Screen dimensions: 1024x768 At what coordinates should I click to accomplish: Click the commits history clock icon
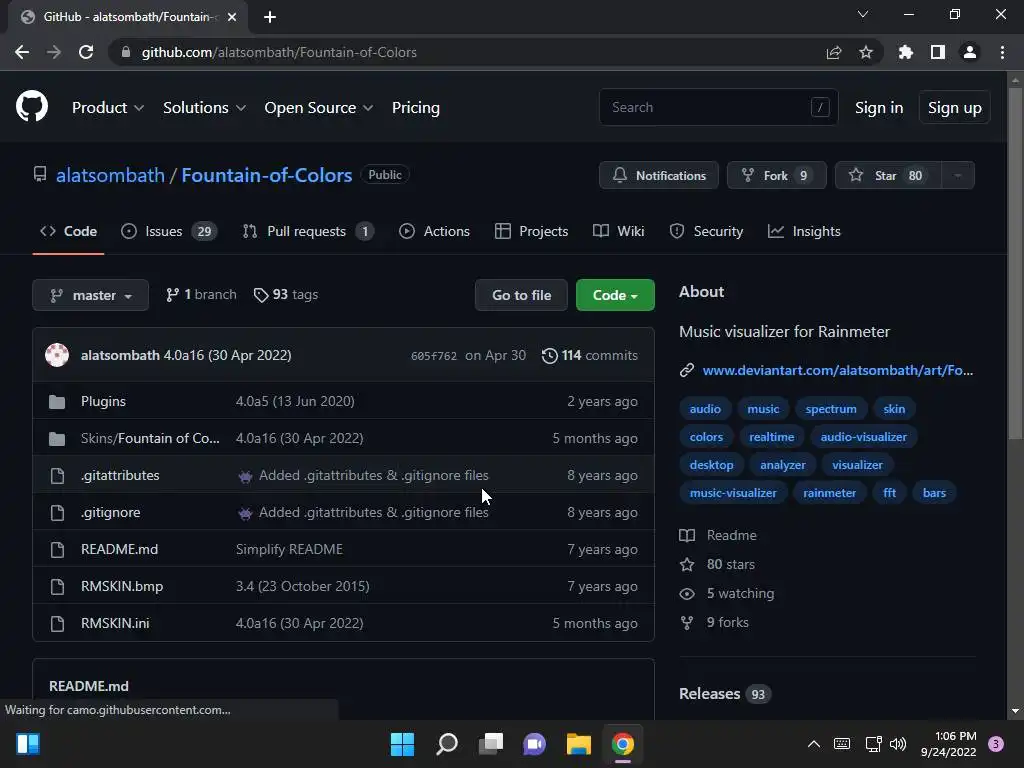tap(549, 355)
